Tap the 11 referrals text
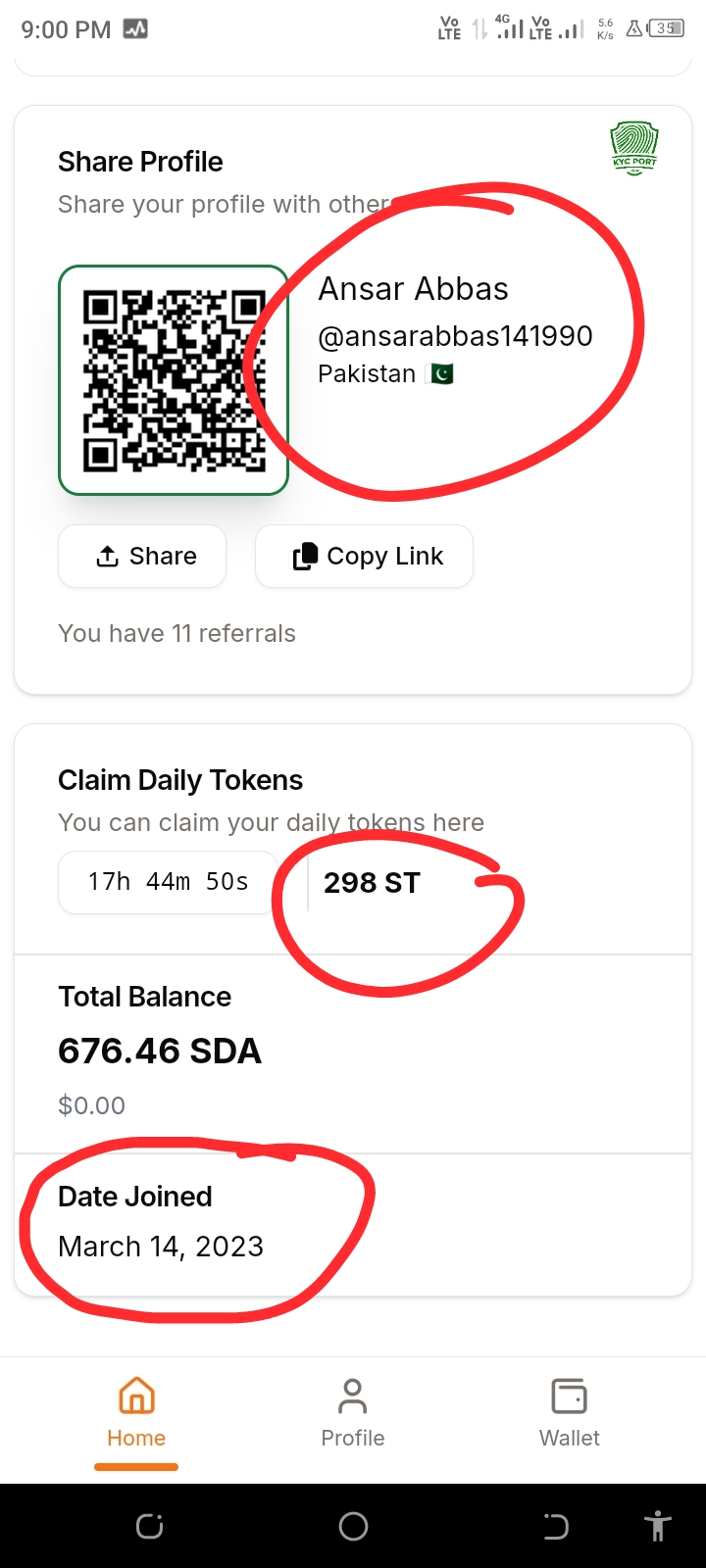The image size is (706, 1568). point(176,633)
